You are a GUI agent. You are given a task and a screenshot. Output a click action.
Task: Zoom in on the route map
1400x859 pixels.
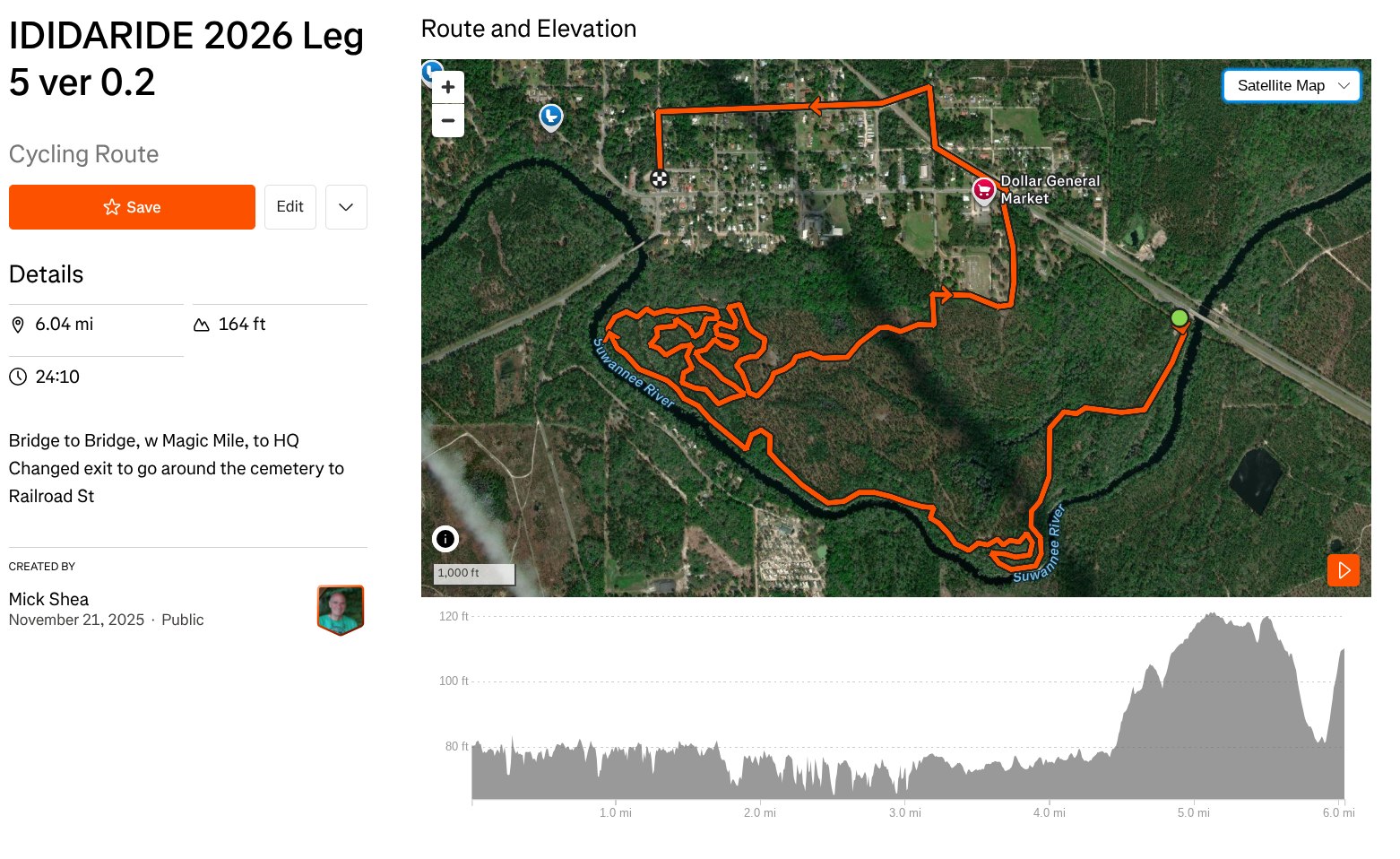448,87
